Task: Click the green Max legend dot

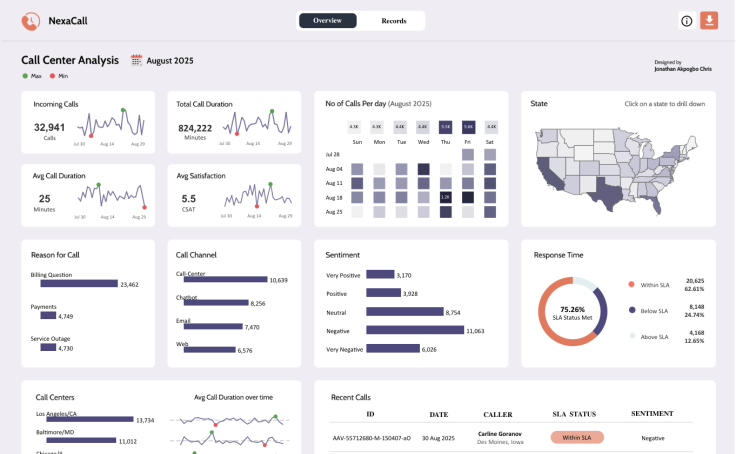Action: [x=25, y=76]
